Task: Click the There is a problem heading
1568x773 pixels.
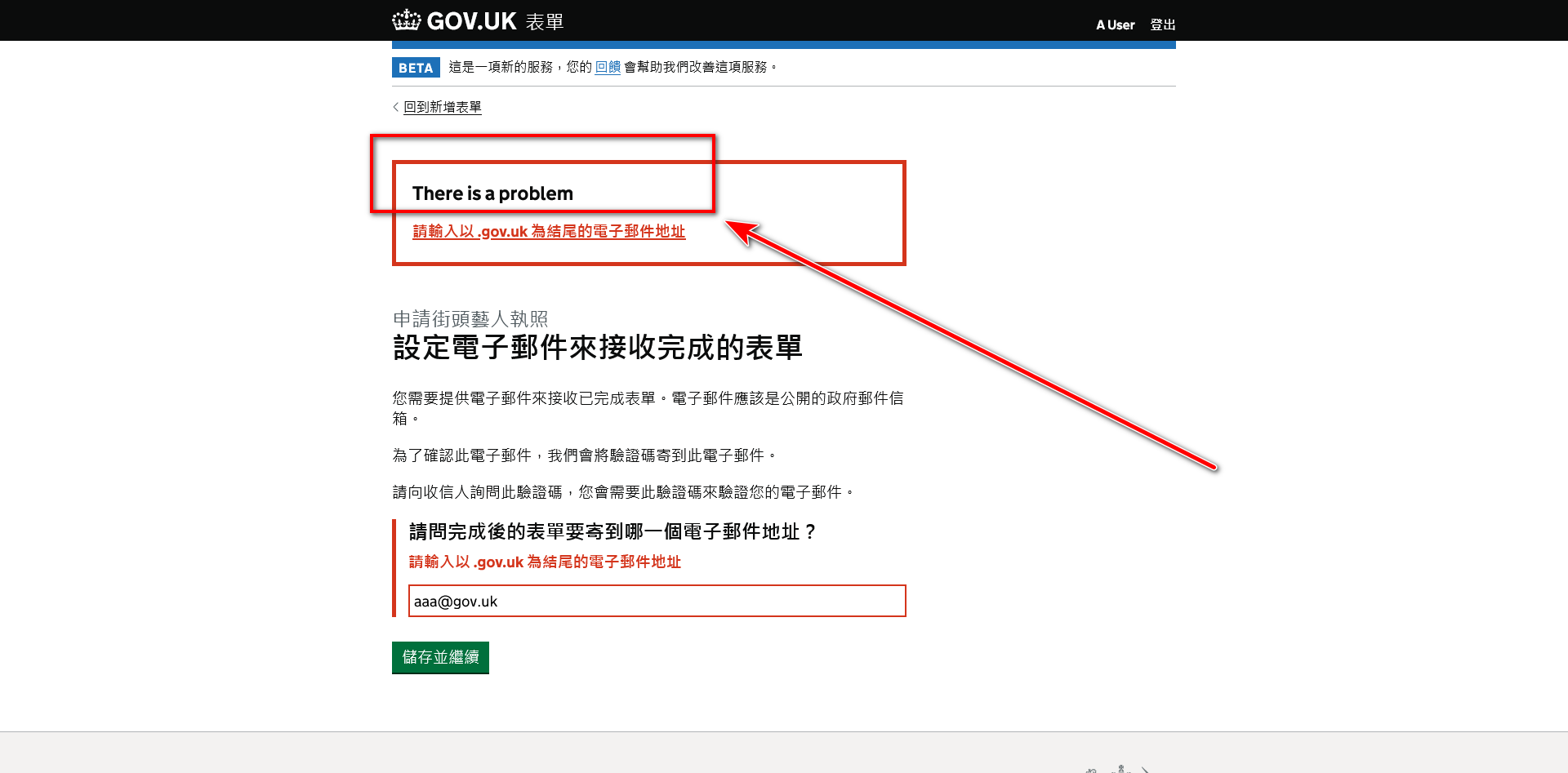Action: [x=492, y=193]
